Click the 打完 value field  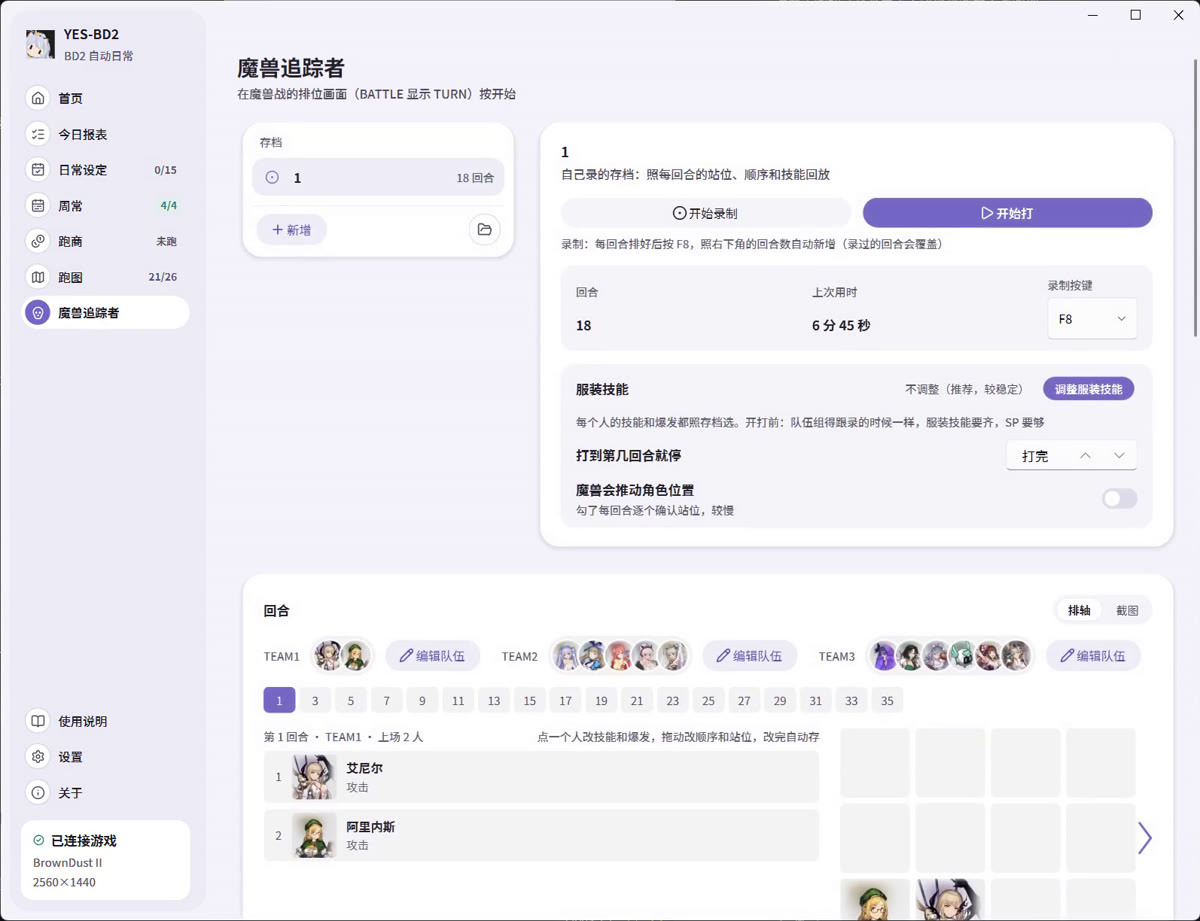click(x=1037, y=456)
